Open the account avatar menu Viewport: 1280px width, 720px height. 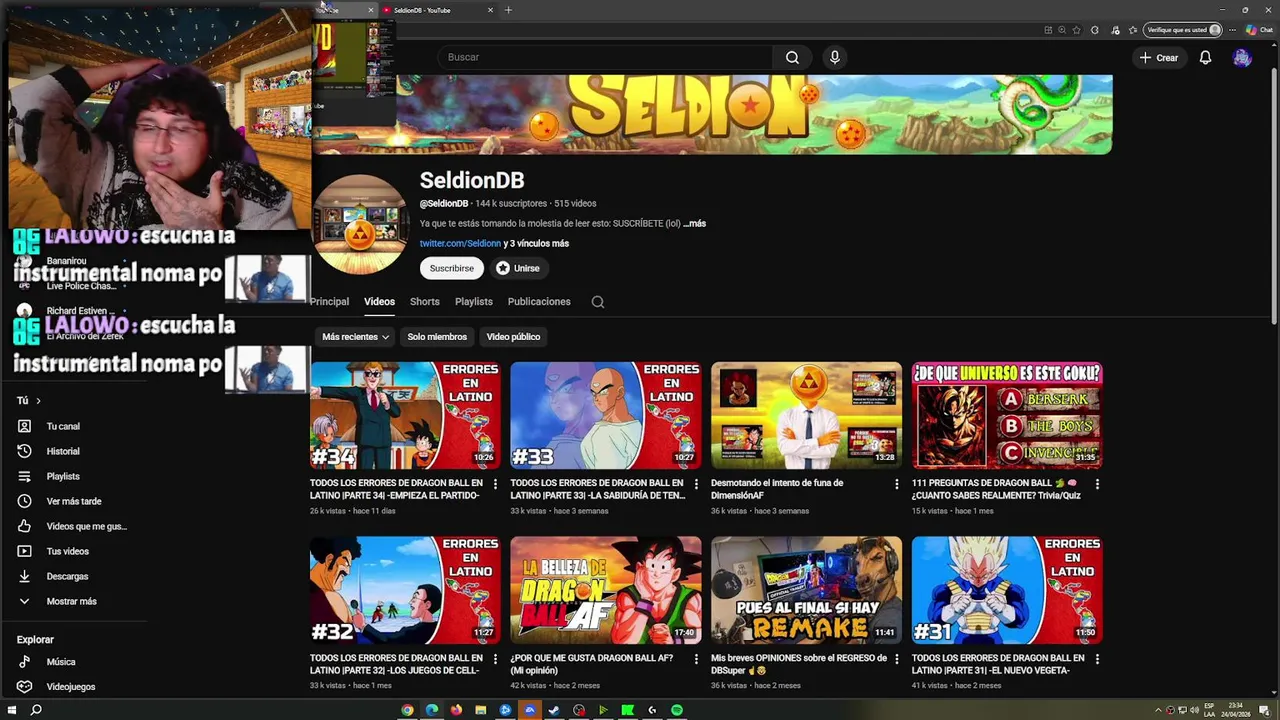coord(1242,58)
